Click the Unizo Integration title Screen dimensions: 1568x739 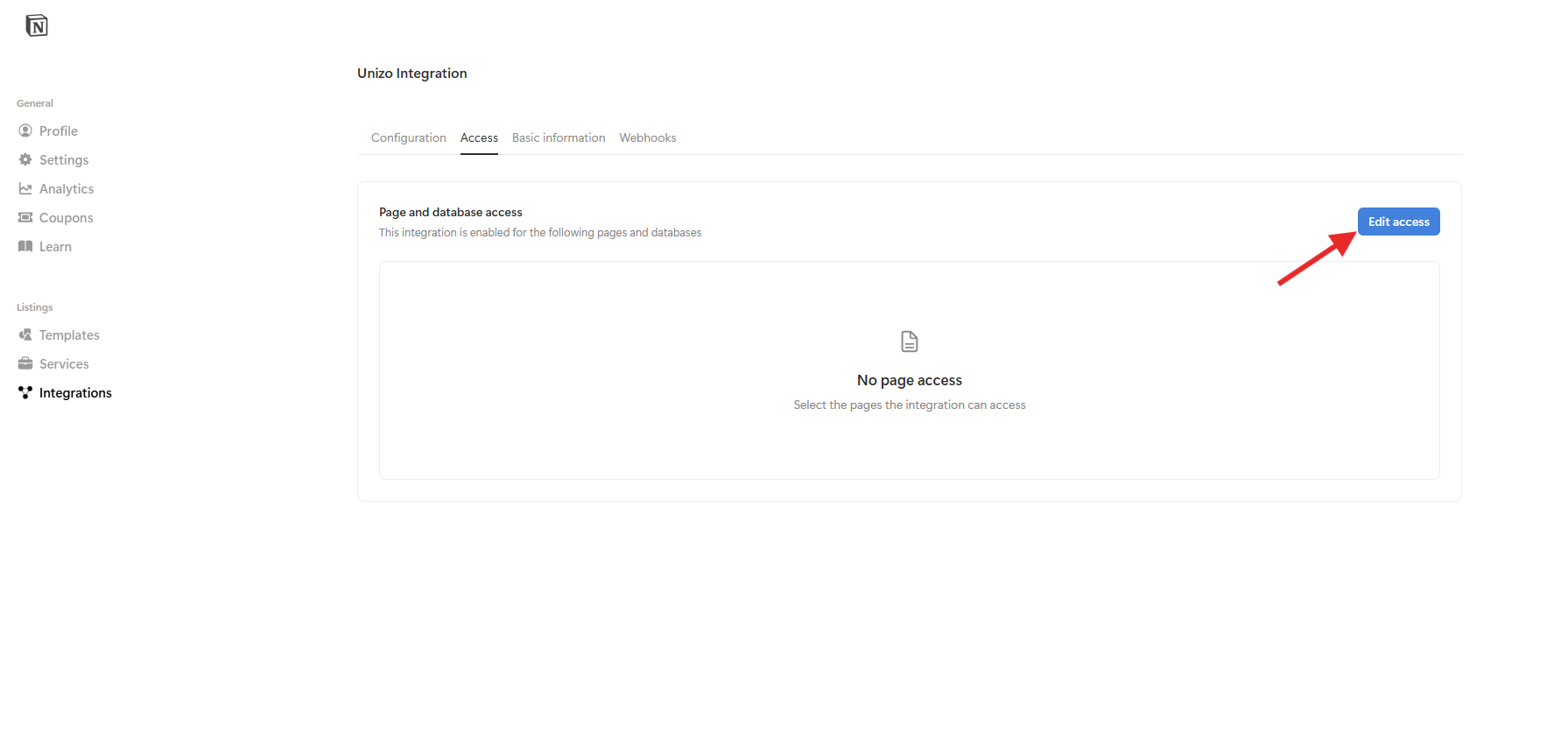tap(412, 74)
